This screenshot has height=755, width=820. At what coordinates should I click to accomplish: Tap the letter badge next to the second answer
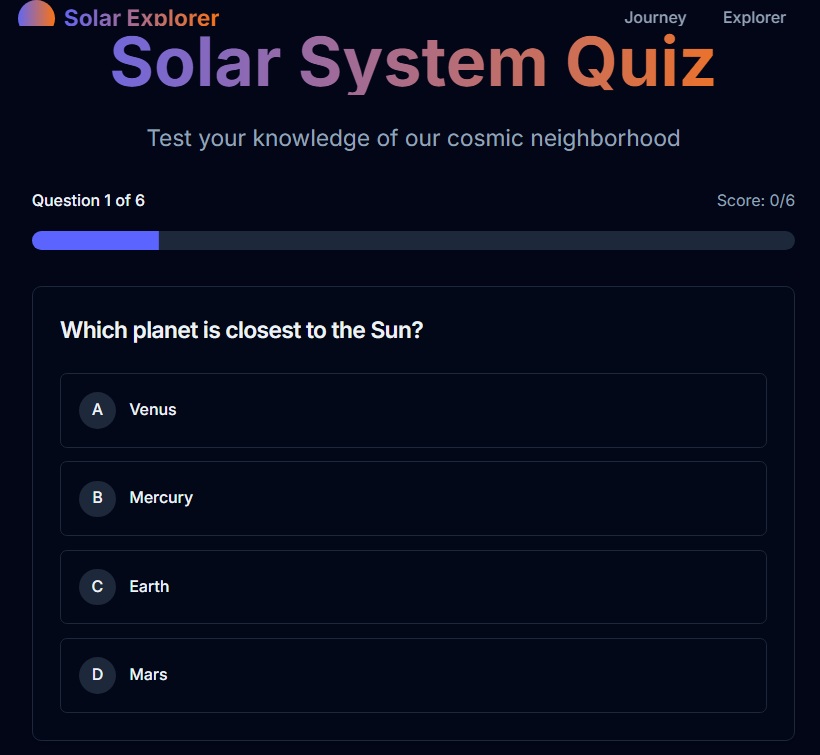(x=97, y=498)
